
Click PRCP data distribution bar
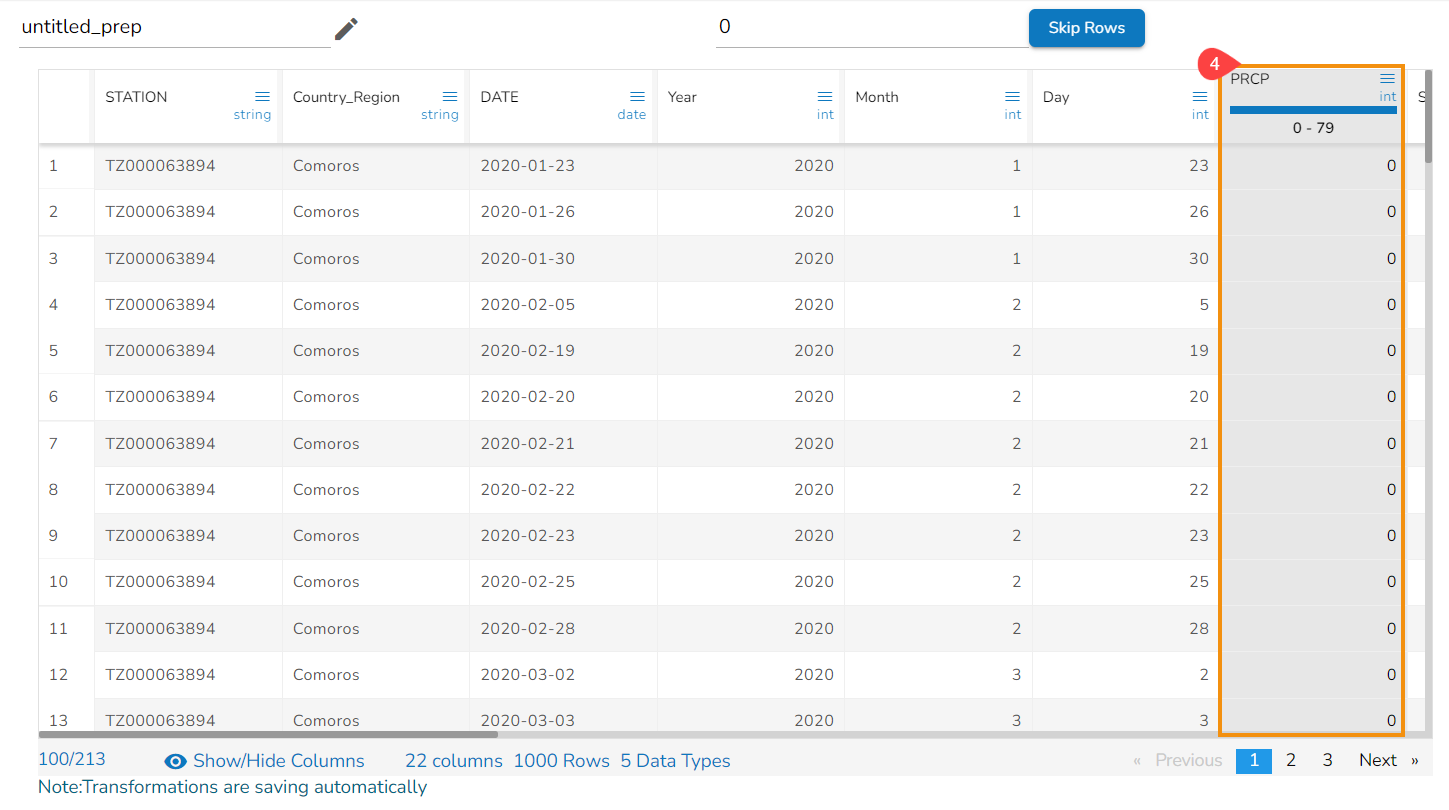pyautogui.click(x=1312, y=110)
